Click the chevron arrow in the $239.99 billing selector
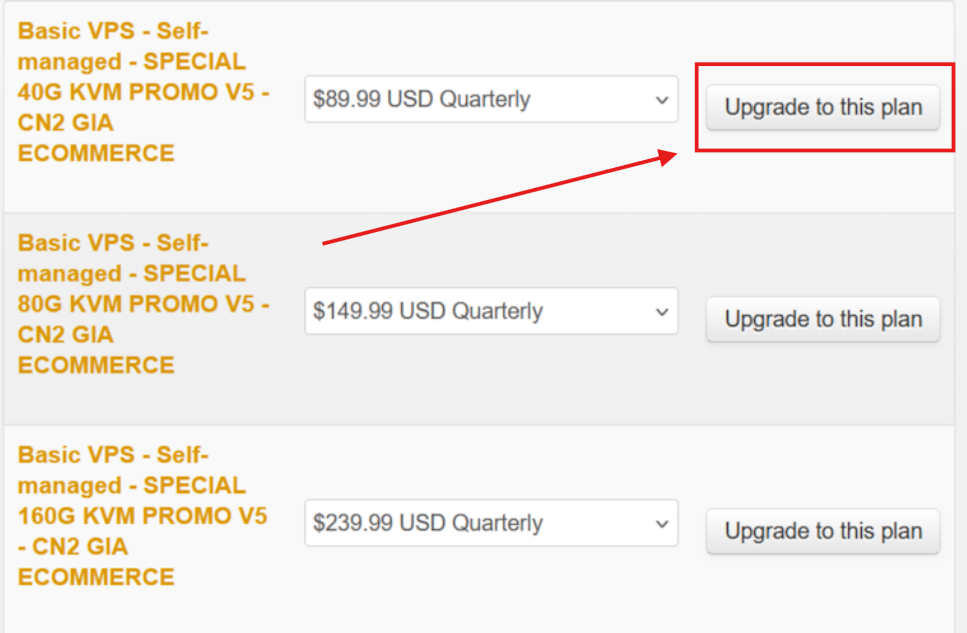The height and width of the screenshot is (633, 967). [662, 524]
